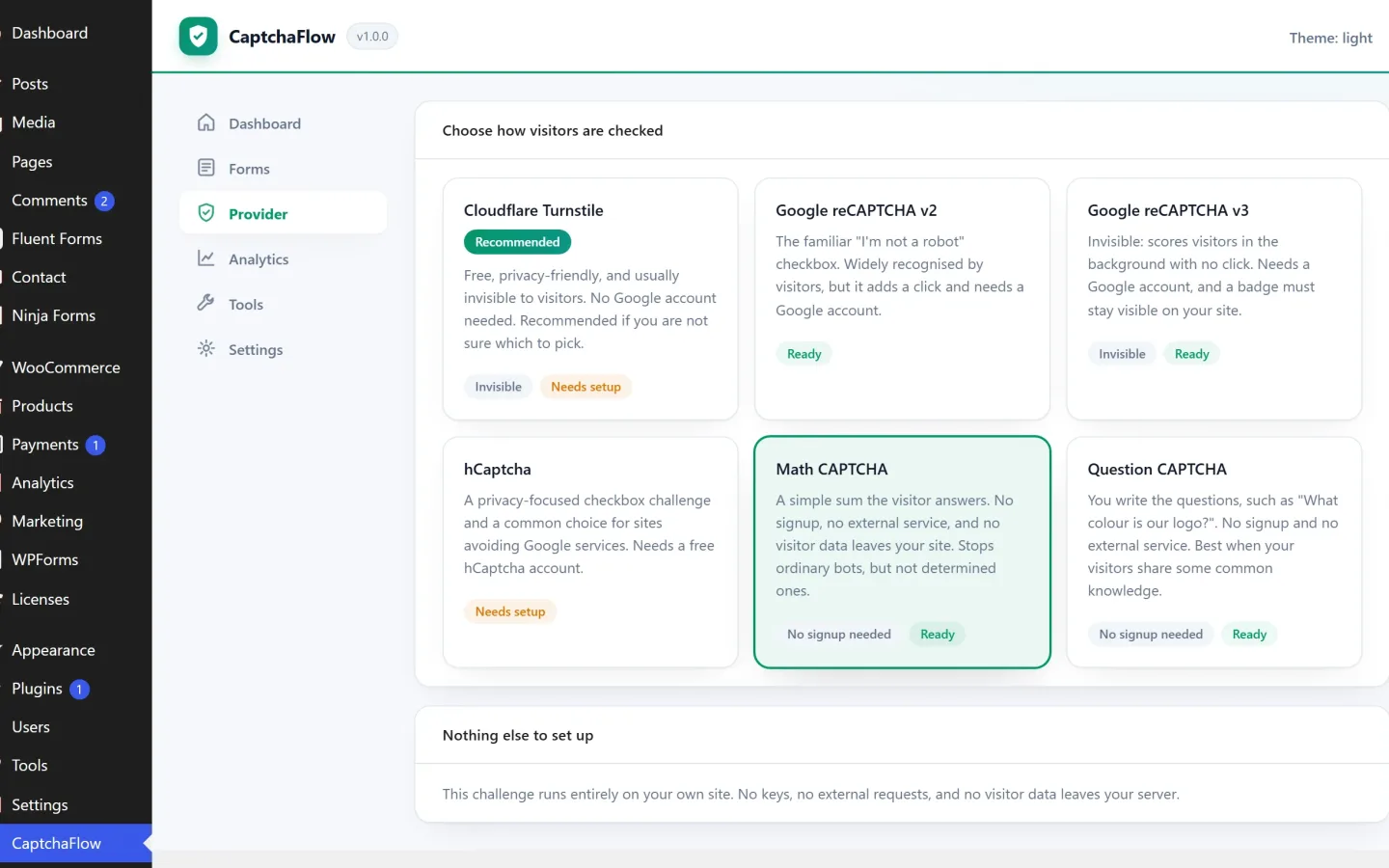Open the Comments admin menu
Viewport: 1389px width, 868px height.
(75, 201)
